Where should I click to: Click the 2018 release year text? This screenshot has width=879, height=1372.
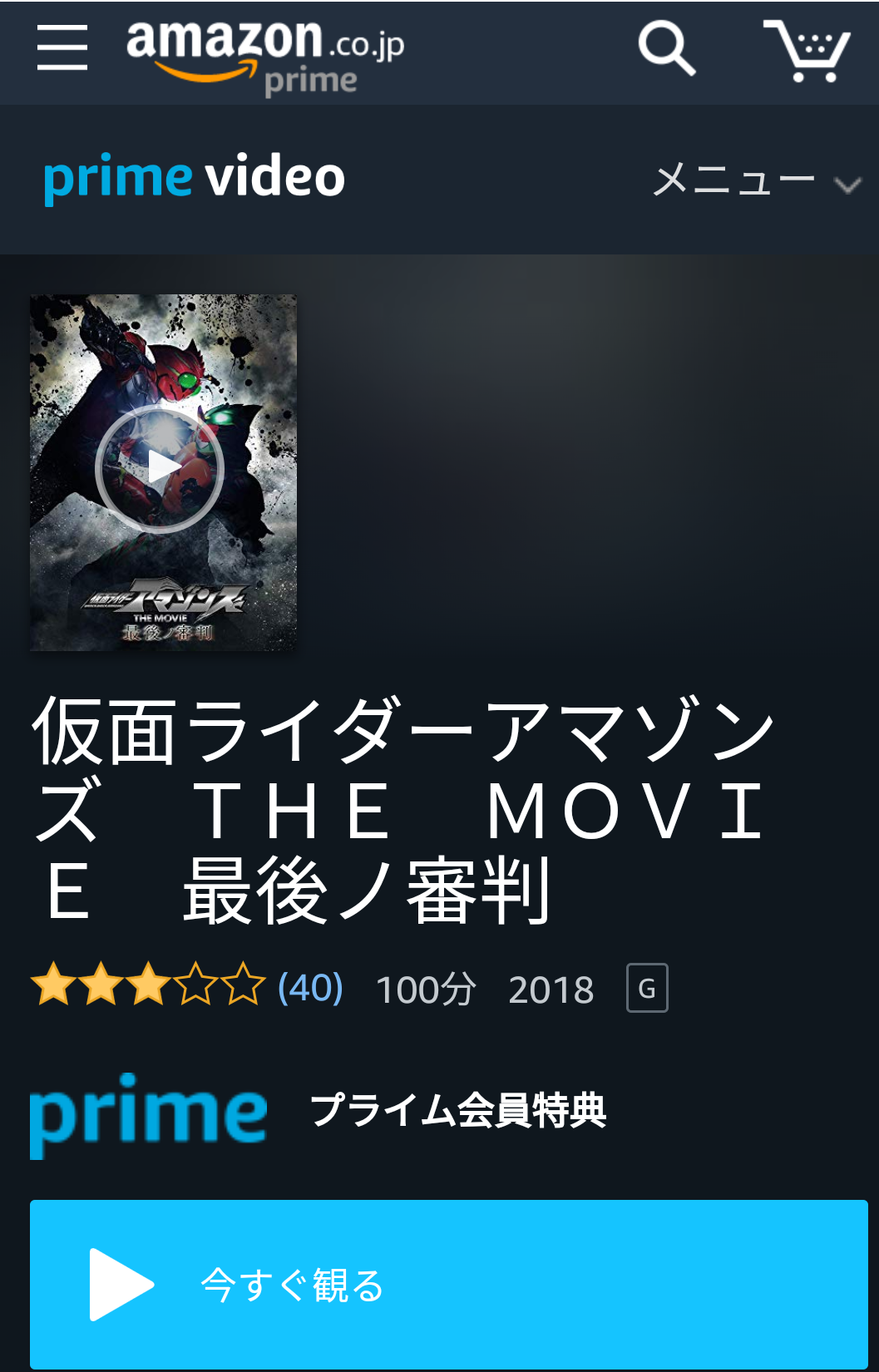pos(551,990)
